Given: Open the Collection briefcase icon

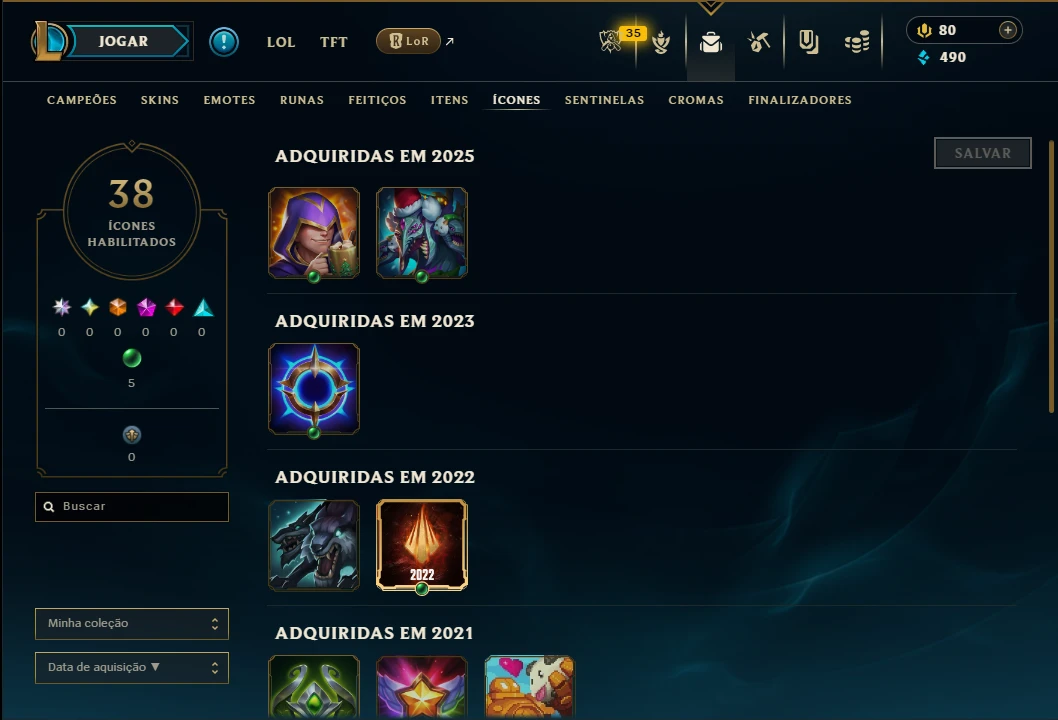Looking at the screenshot, I should (x=711, y=43).
